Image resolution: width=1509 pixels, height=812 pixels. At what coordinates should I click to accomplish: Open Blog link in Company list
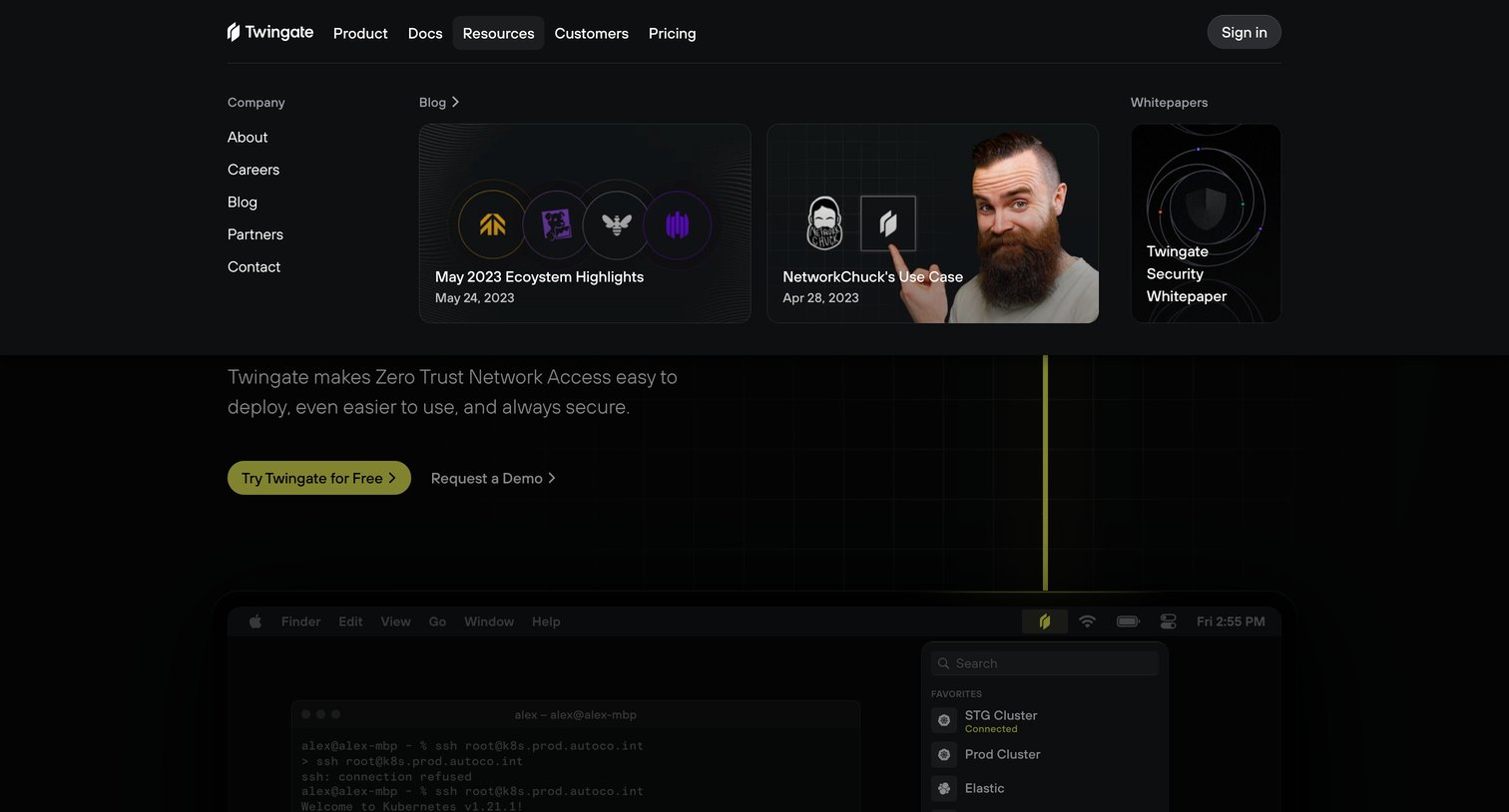point(243,202)
